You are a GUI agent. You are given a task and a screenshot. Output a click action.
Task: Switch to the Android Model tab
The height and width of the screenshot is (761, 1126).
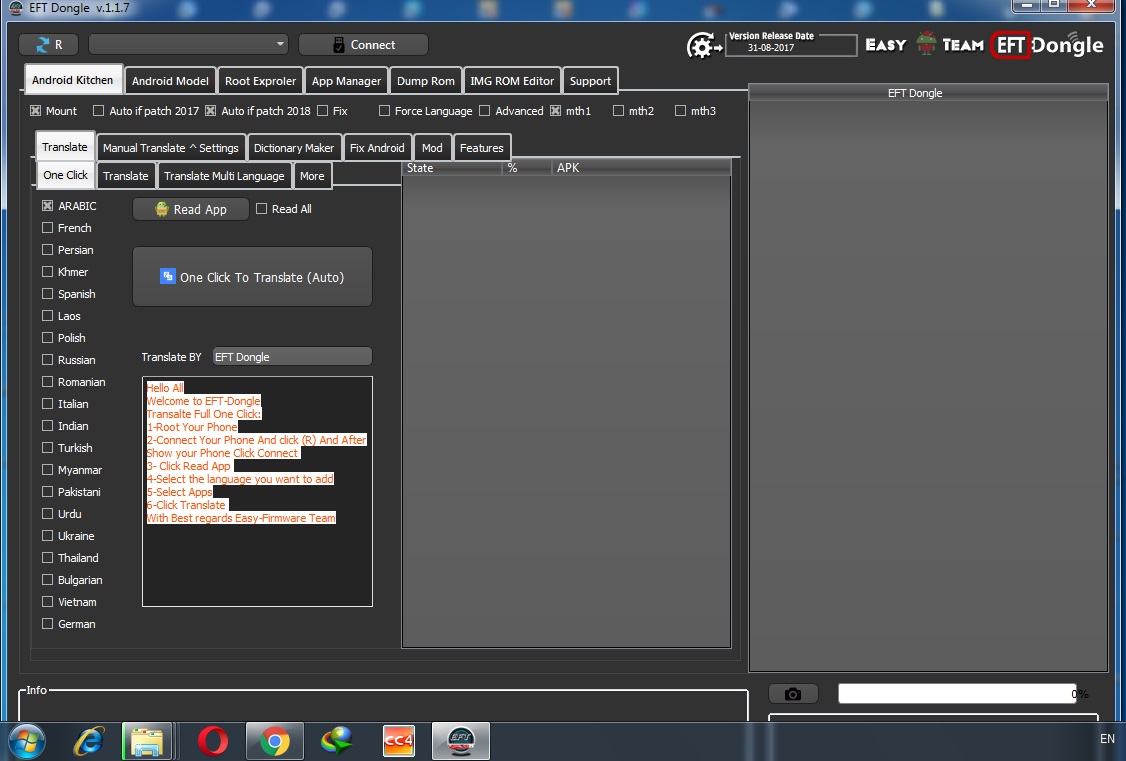point(170,81)
